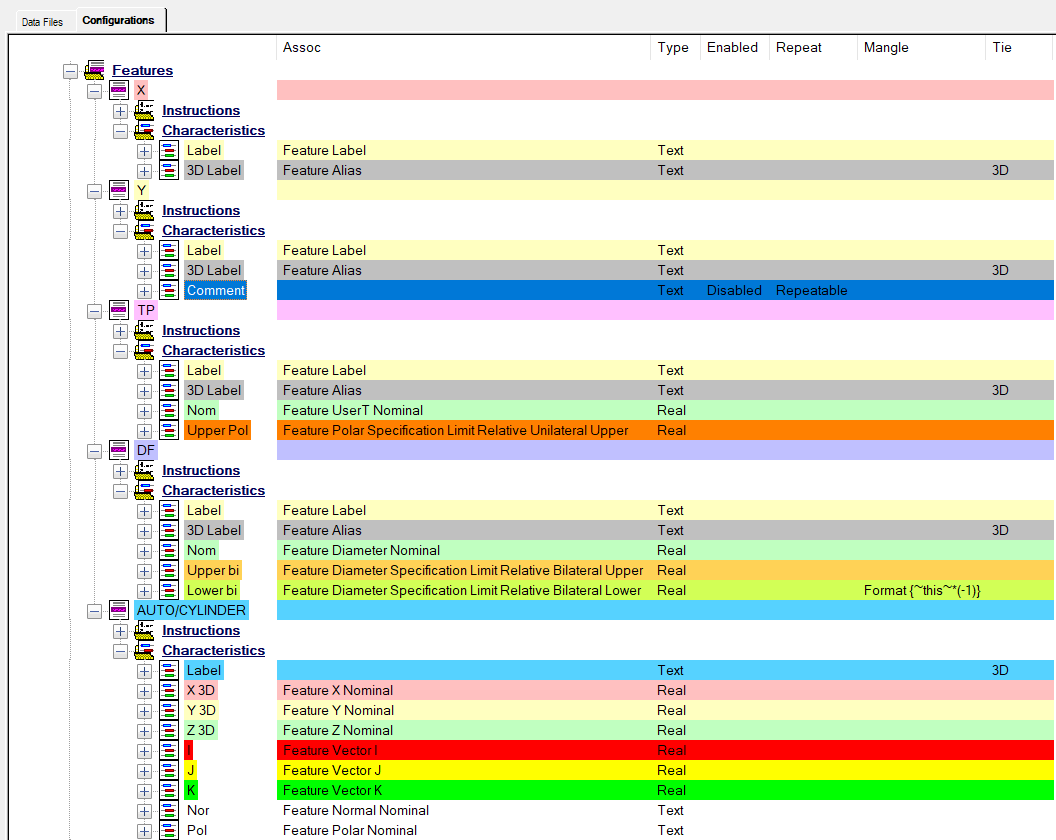1056x840 pixels.
Task: Open the Instructions link under DF
Action: [200, 470]
